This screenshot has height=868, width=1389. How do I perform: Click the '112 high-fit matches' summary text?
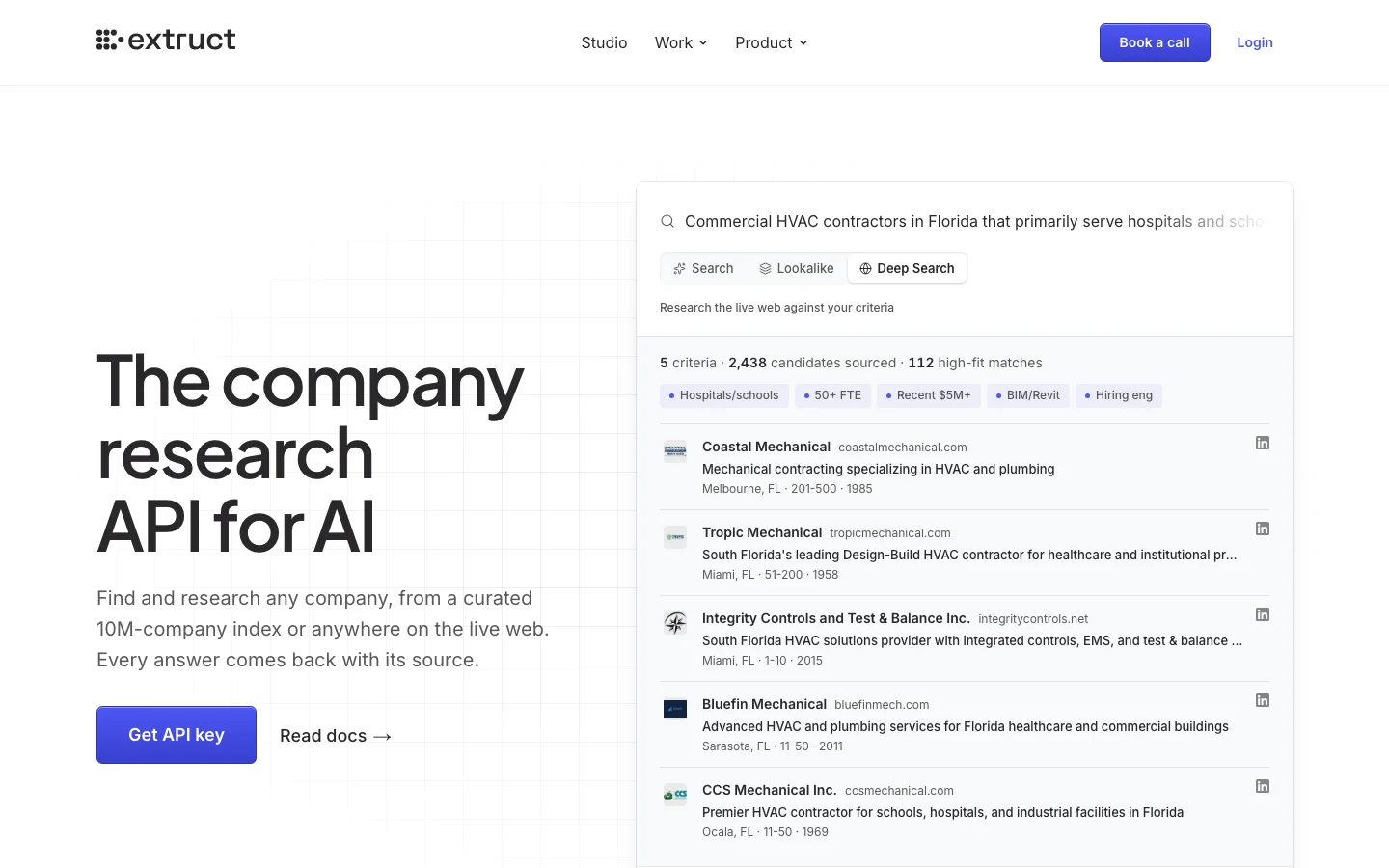tap(975, 363)
